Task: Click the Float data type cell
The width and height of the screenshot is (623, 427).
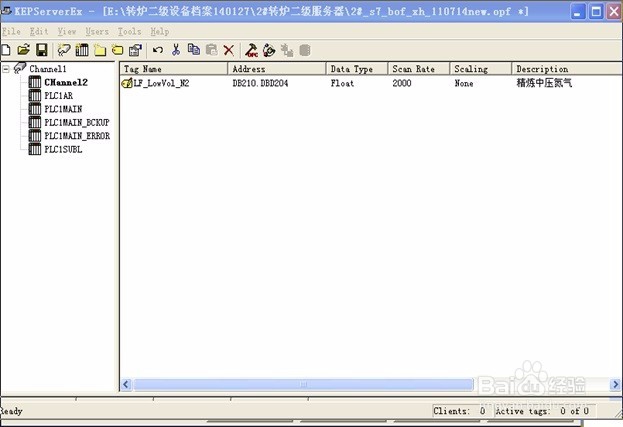Action: 342,83
